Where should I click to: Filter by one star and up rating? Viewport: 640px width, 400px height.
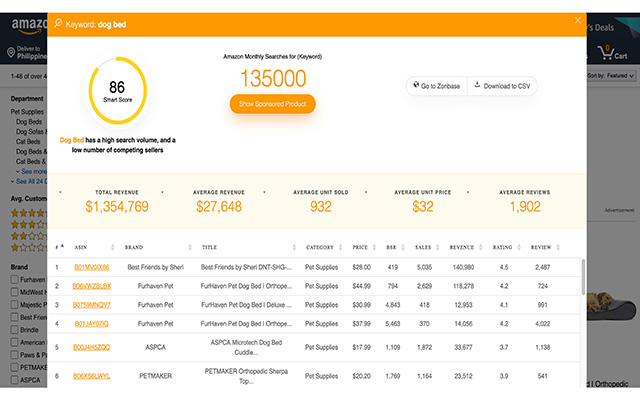coord(29,247)
